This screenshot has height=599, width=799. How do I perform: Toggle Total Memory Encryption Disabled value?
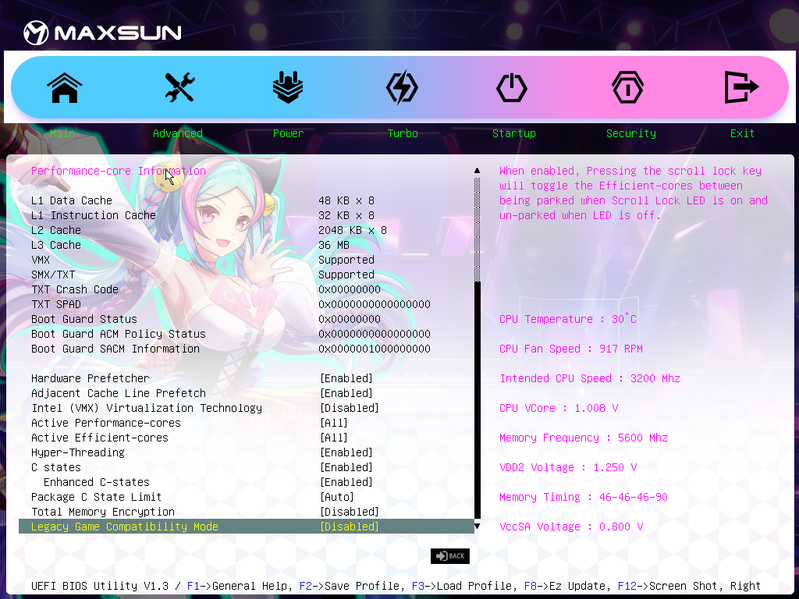[x=349, y=511]
